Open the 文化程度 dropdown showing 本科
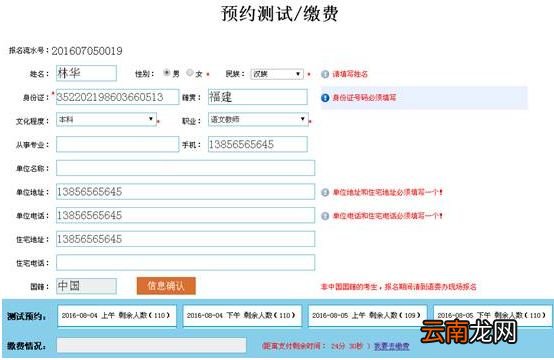The height and width of the screenshot is (360, 554). [x=106, y=119]
